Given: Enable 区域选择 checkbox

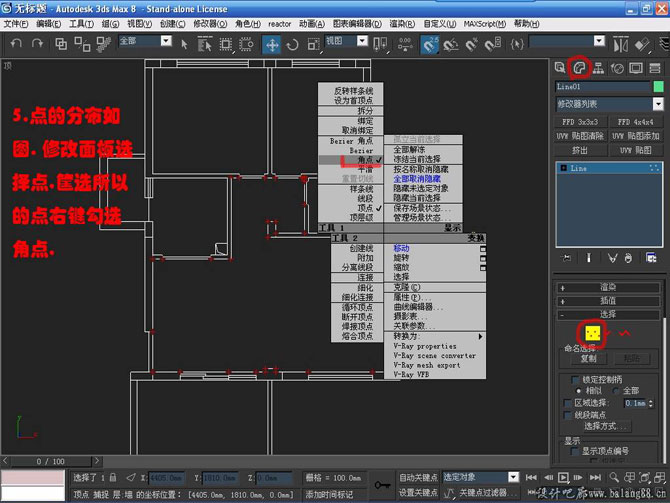Looking at the screenshot, I should [567, 403].
